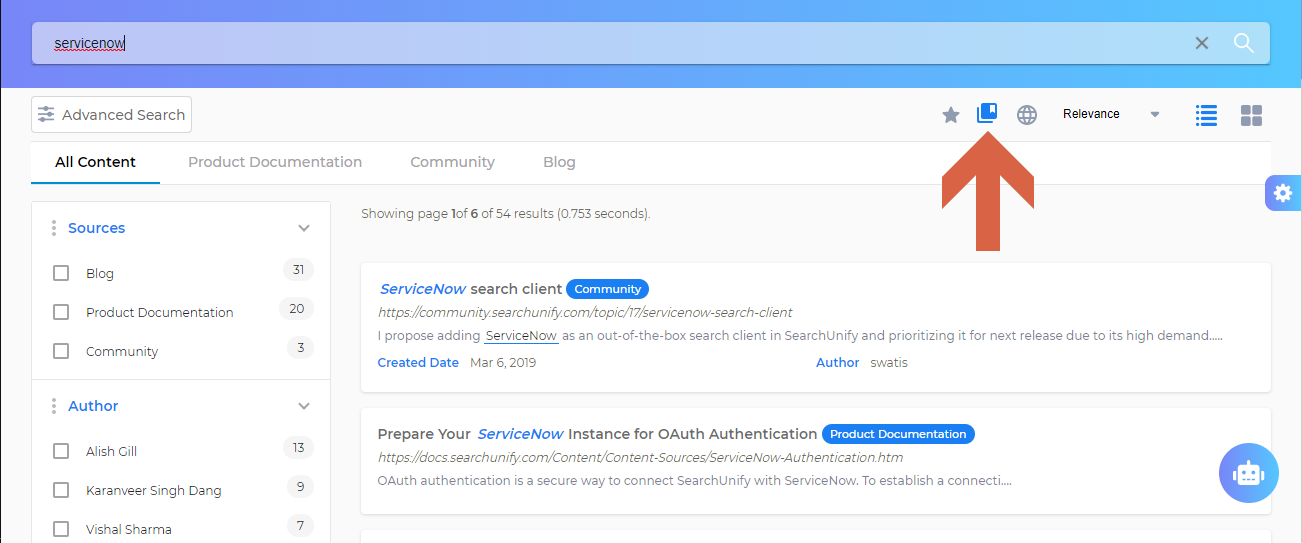
Task: Open the globe language icon
Action: (1027, 115)
